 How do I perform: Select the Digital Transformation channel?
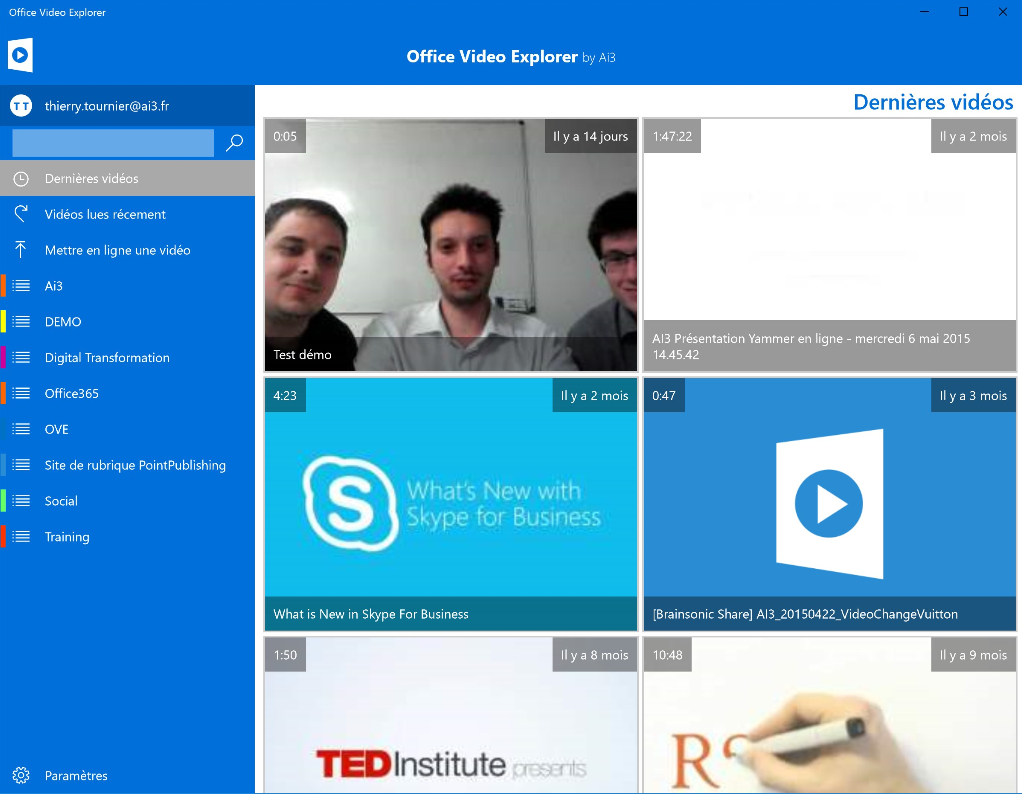tap(107, 358)
